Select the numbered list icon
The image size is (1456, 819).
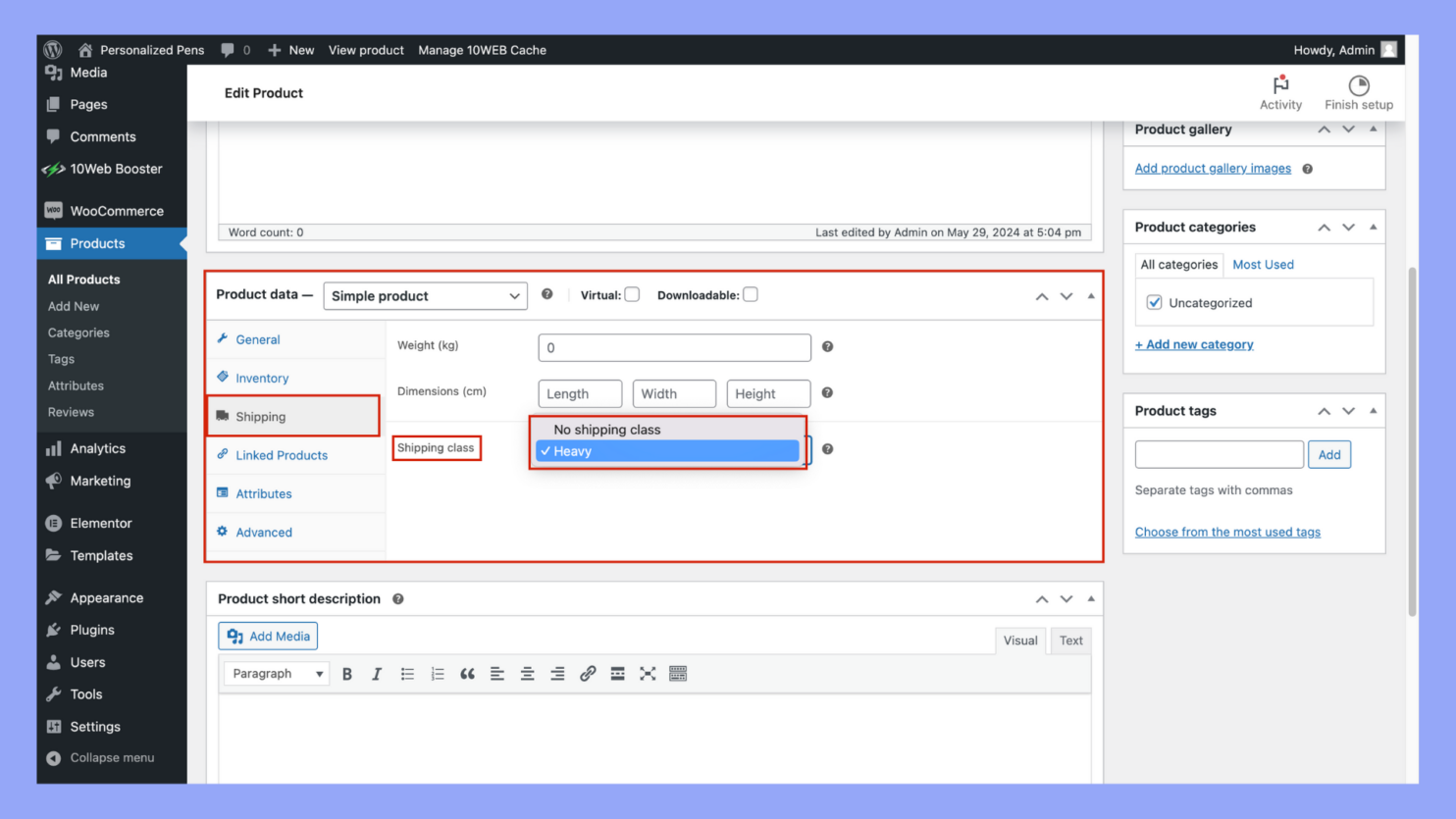click(x=437, y=673)
